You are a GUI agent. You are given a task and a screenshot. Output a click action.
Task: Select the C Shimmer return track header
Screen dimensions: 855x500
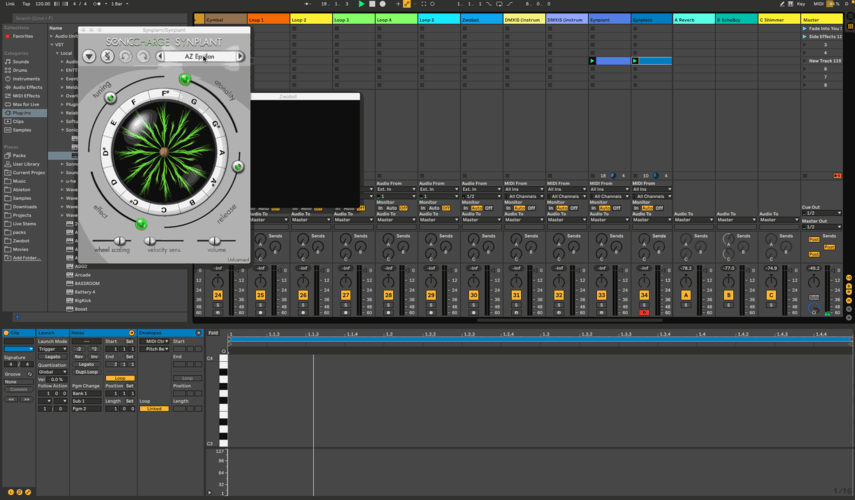(779, 20)
